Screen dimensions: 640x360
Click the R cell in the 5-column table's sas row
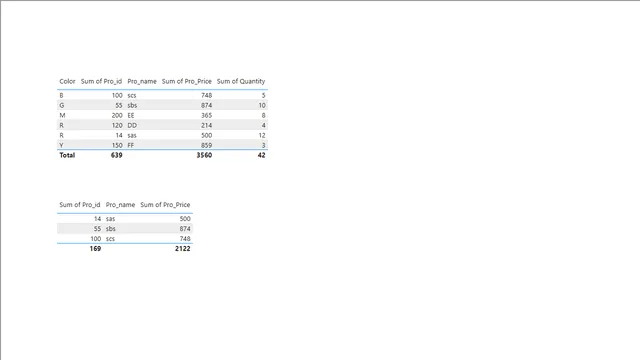coord(61,135)
